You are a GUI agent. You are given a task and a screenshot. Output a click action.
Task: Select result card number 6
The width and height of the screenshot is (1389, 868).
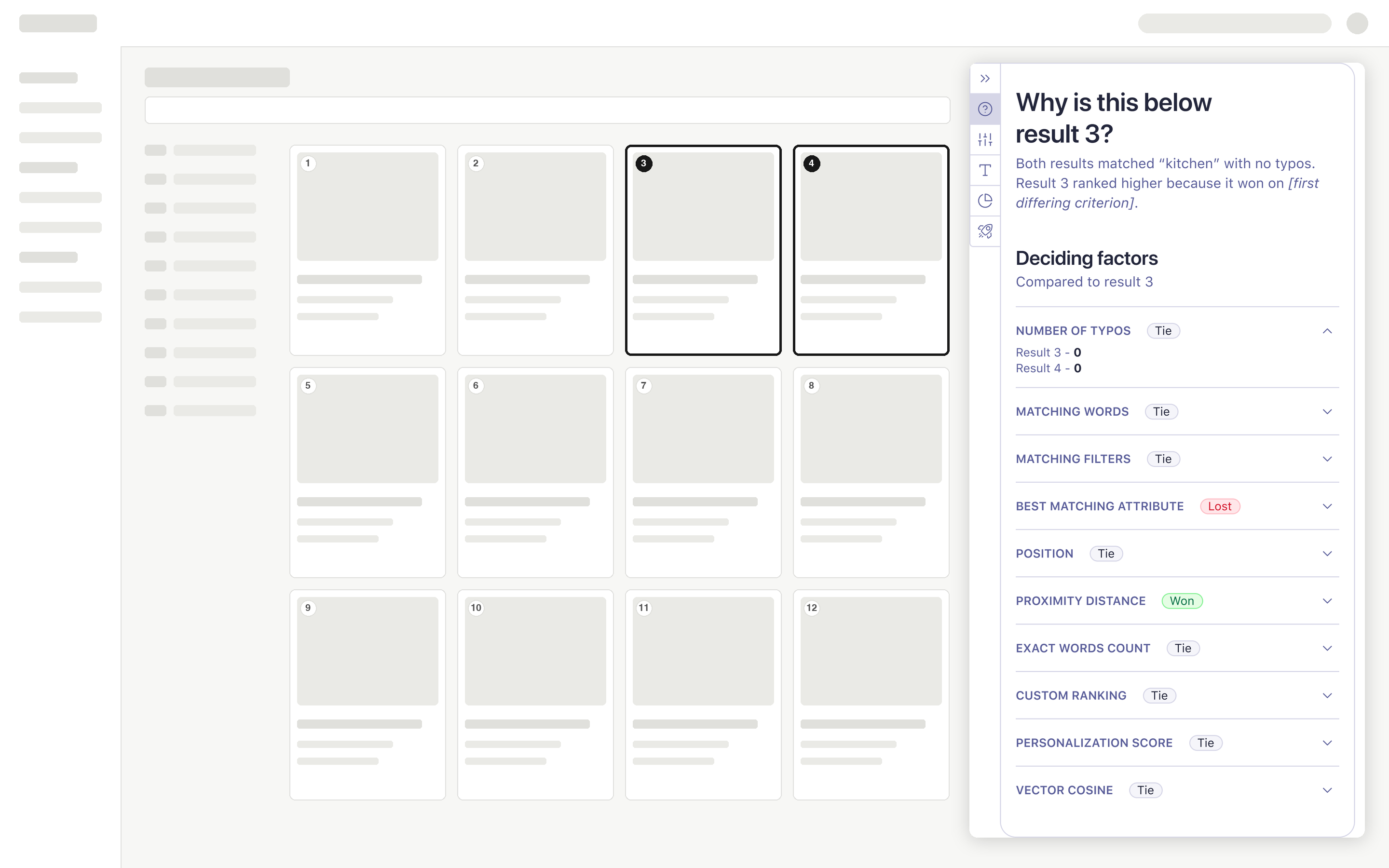pos(535,473)
